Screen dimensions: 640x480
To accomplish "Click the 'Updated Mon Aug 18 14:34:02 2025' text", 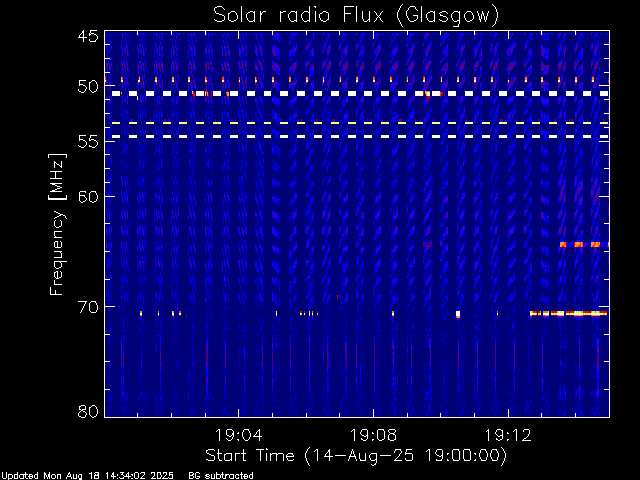I will click(87, 476).
